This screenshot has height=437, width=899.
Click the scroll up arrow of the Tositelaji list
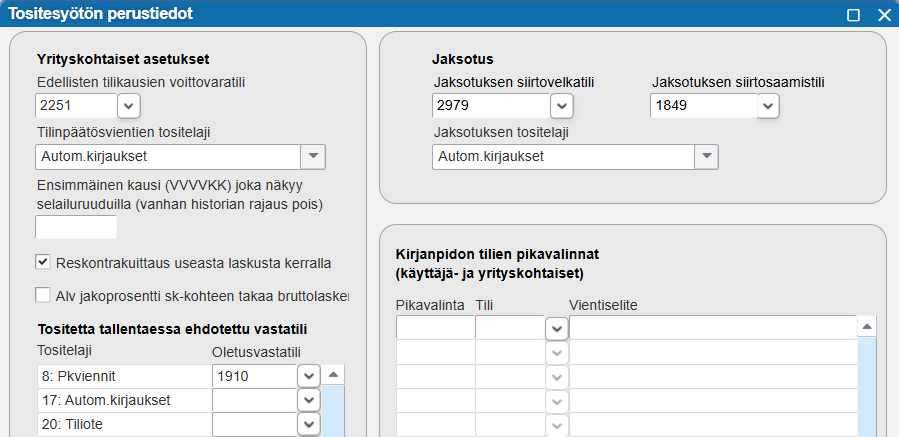tap(333, 375)
